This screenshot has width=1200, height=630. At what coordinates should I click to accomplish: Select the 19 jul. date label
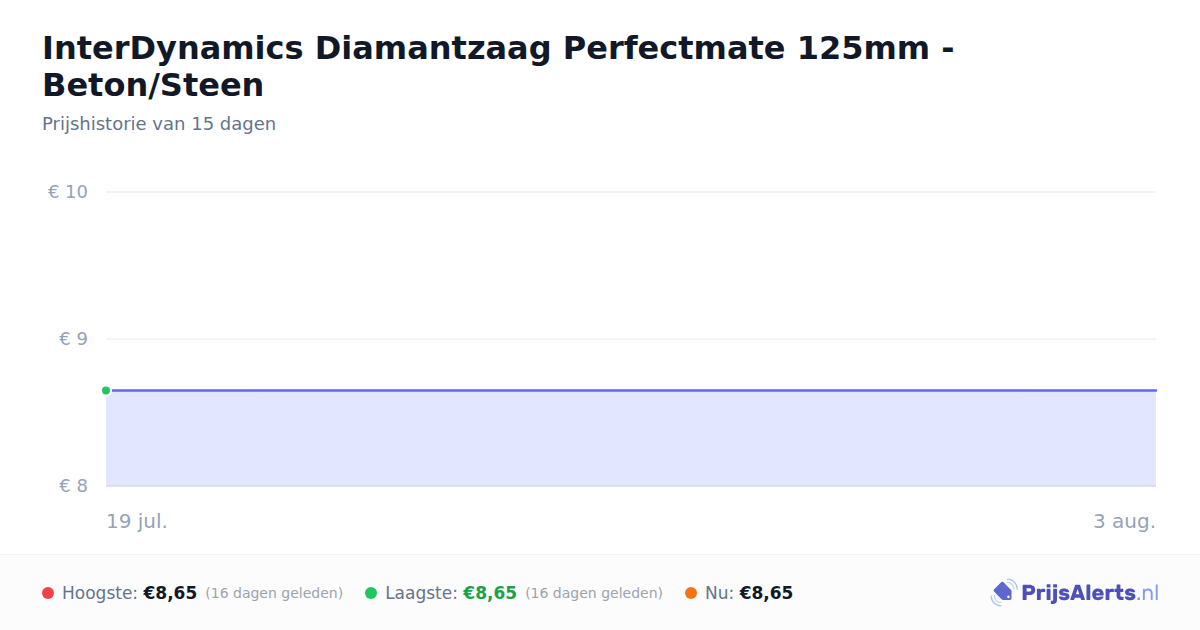click(137, 521)
